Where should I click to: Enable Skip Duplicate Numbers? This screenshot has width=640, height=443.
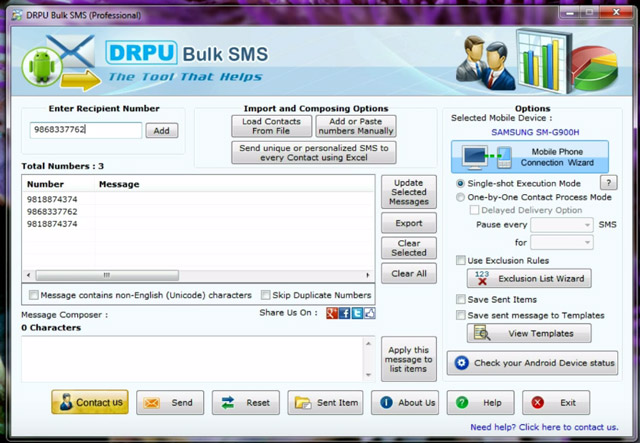(x=265, y=295)
